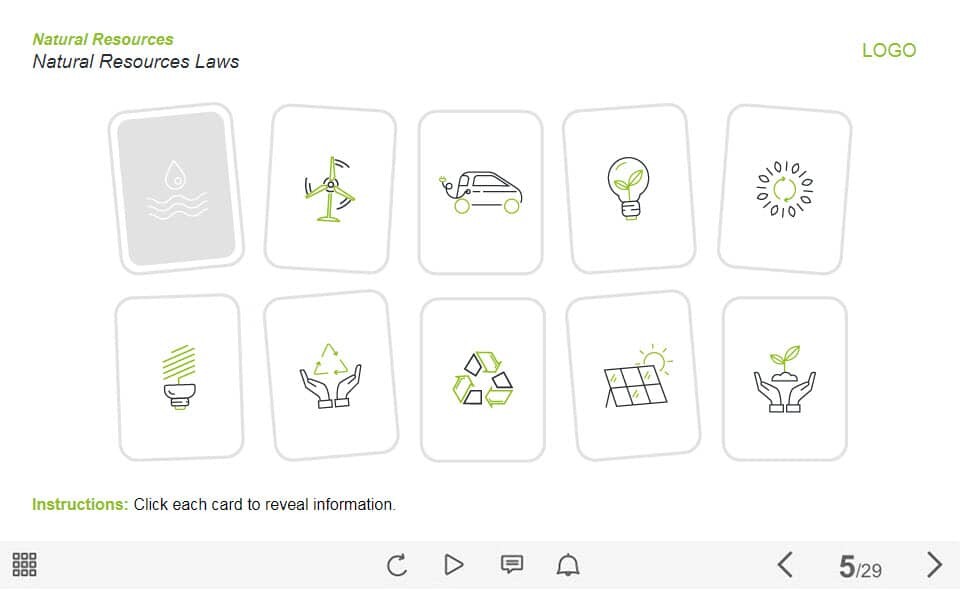
Task: Reveal the hands holding recycle triangle card
Action: 331,376
